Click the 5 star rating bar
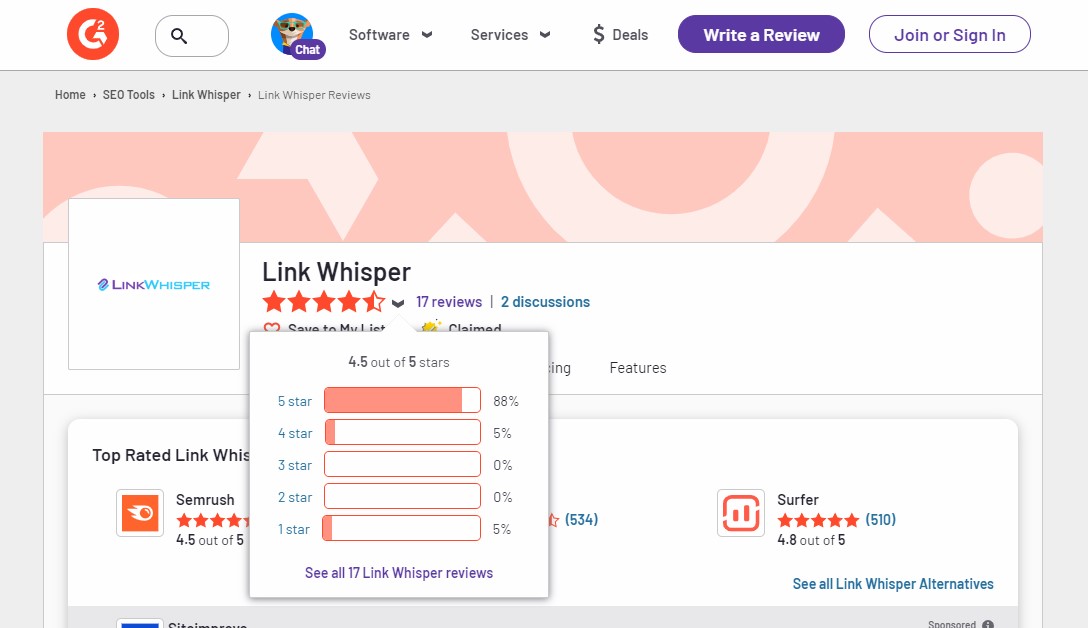The width and height of the screenshot is (1088, 628). (402, 400)
